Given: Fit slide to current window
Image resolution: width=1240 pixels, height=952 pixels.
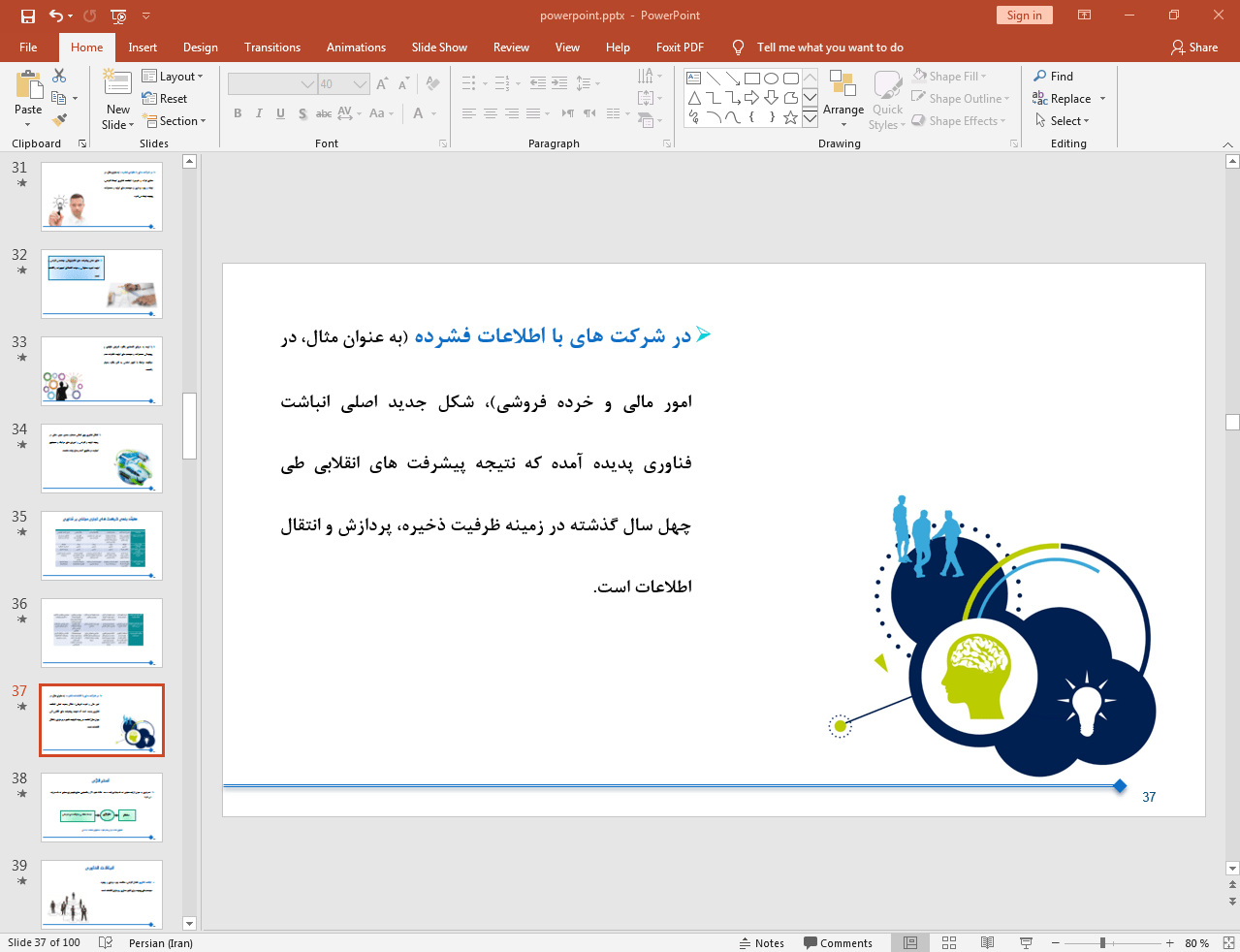Looking at the screenshot, I should pyautogui.click(x=1228, y=943).
